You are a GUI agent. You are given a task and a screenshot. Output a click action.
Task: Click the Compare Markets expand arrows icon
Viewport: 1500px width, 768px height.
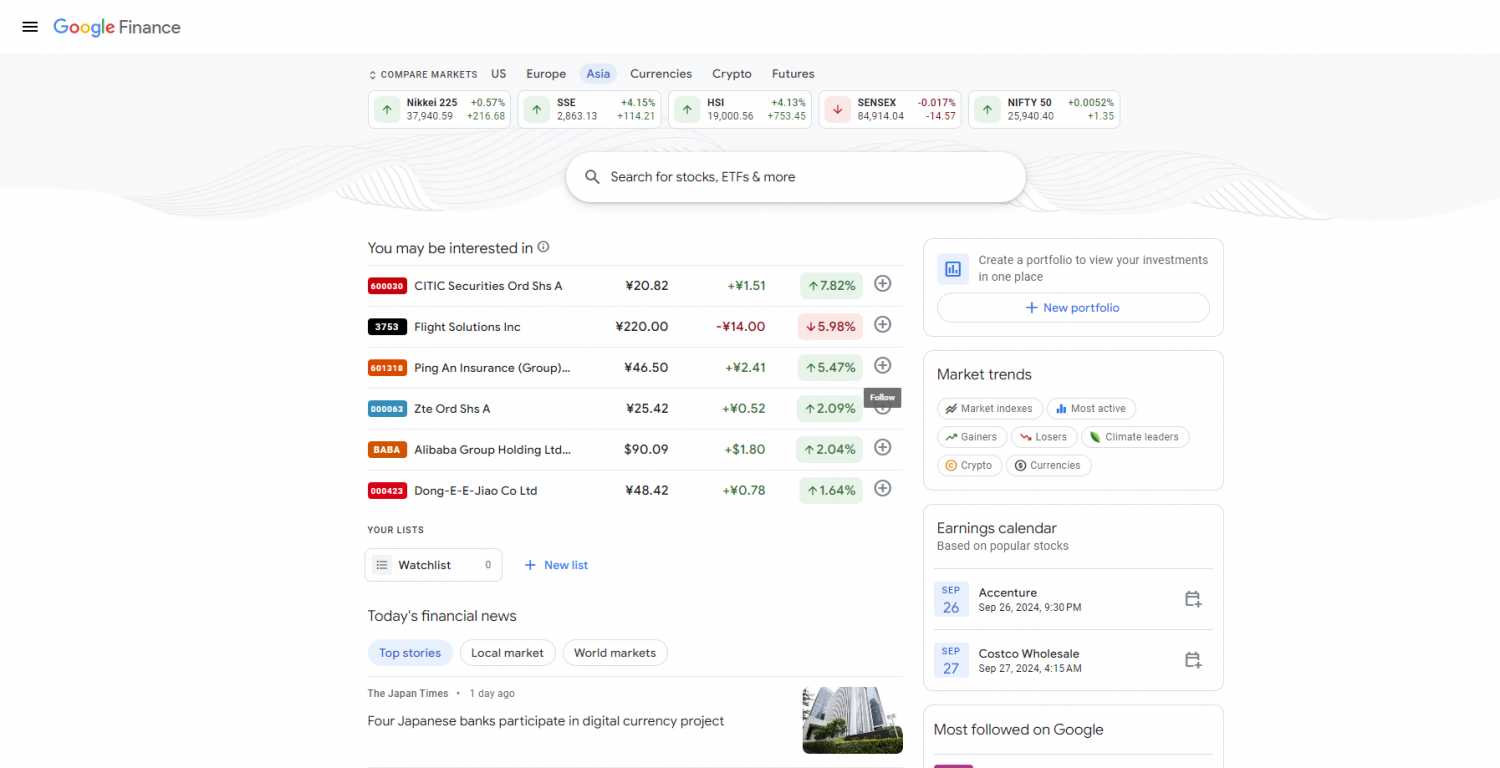372,75
